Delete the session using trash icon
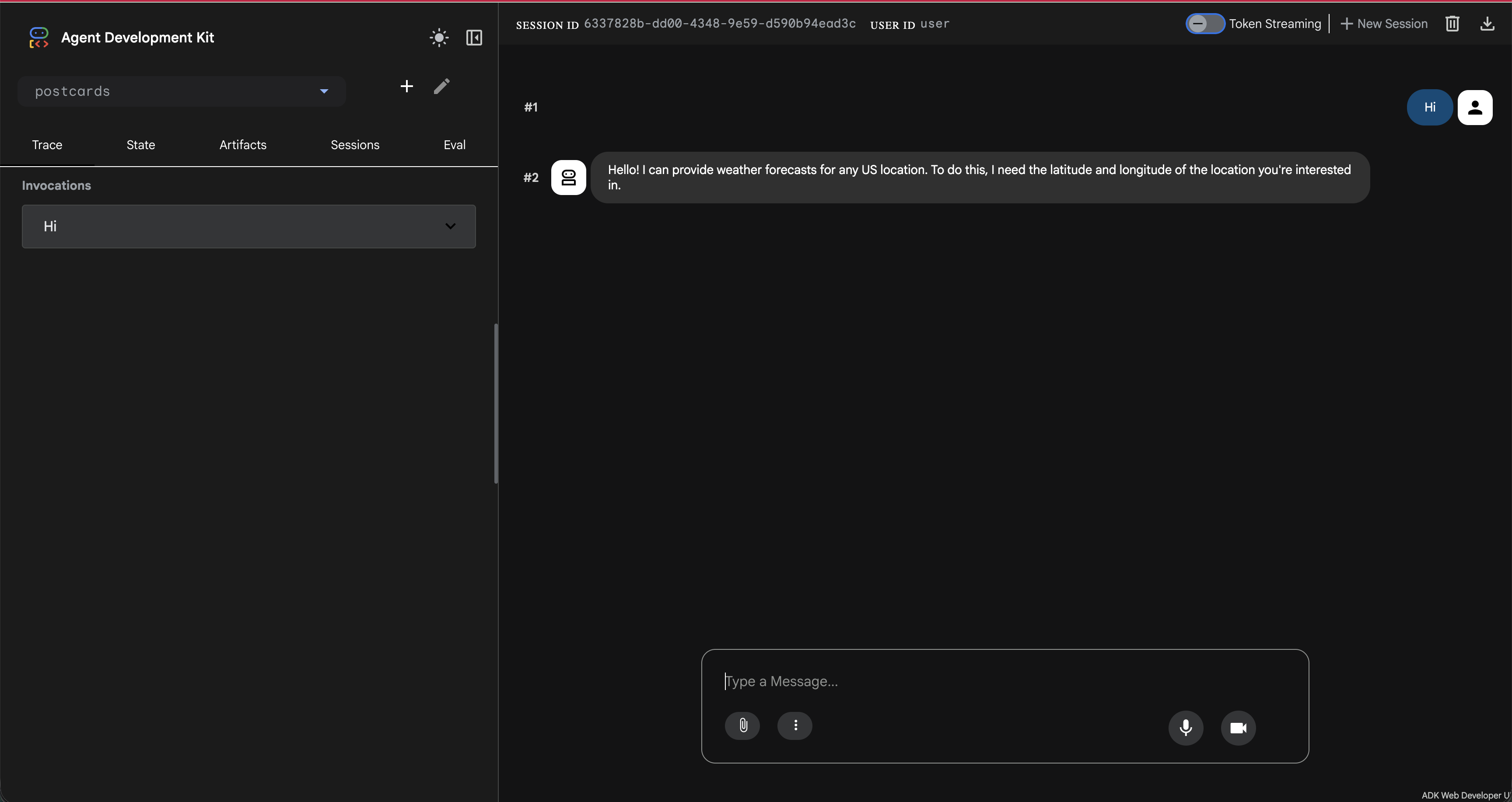 click(x=1452, y=24)
